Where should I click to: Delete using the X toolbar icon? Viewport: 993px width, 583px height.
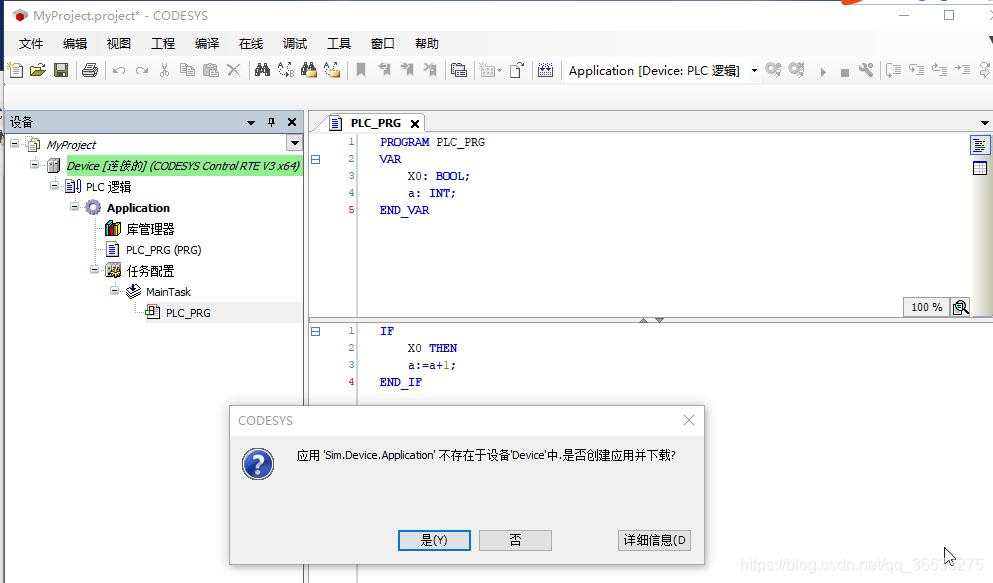pyautogui.click(x=234, y=70)
